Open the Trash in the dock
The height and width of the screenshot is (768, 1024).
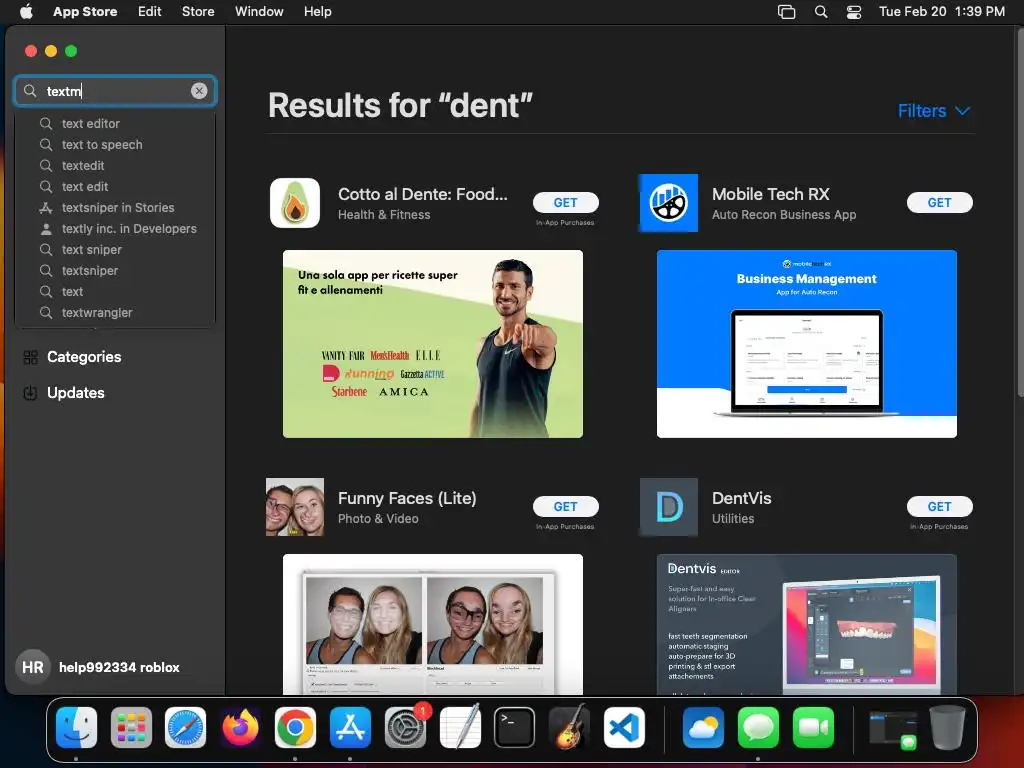coord(948,728)
